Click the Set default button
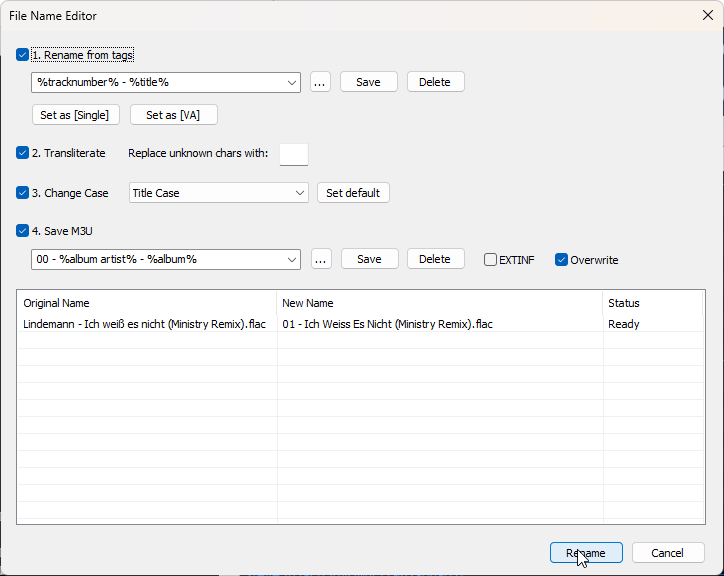The height and width of the screenshot is (576, 724). [x=353, y=193]
